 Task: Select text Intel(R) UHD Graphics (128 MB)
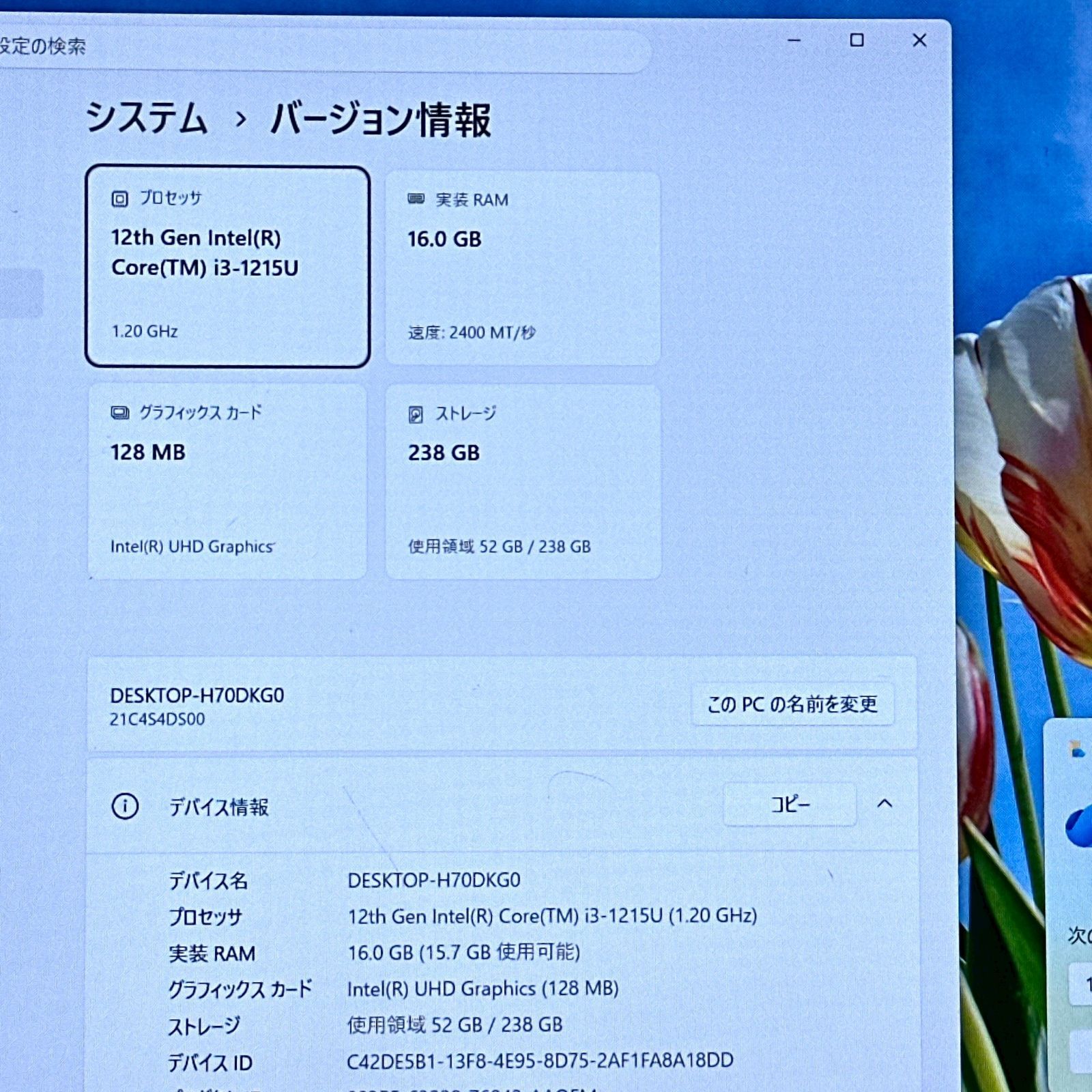483,989
